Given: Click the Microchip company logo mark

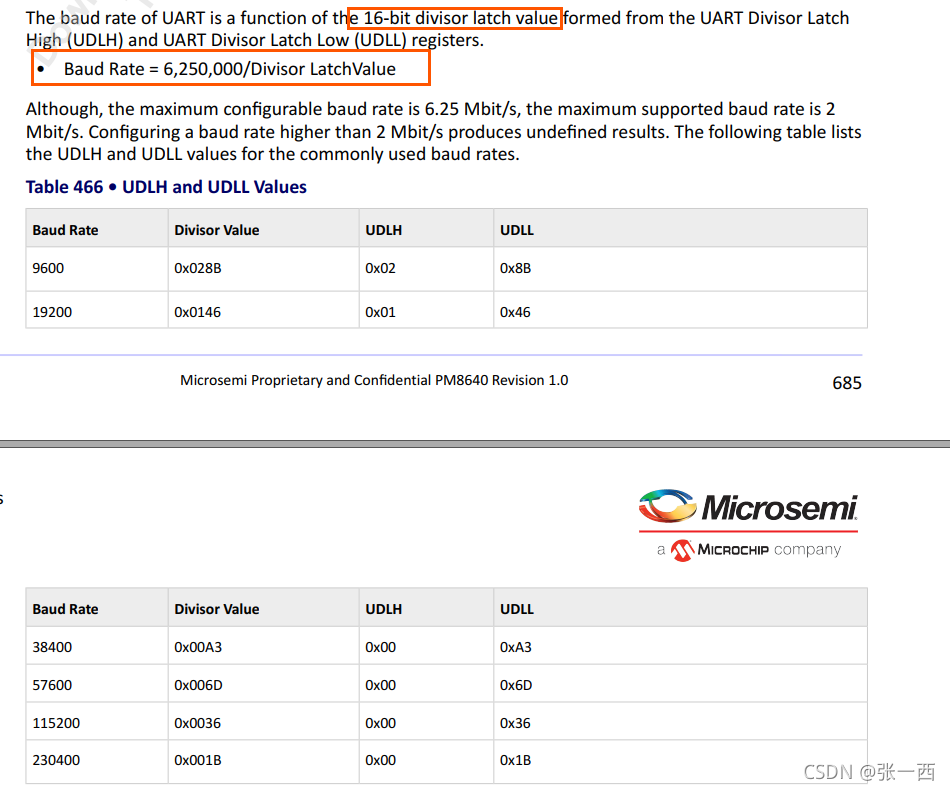Looking at the screenshot, I should point(683,550).
